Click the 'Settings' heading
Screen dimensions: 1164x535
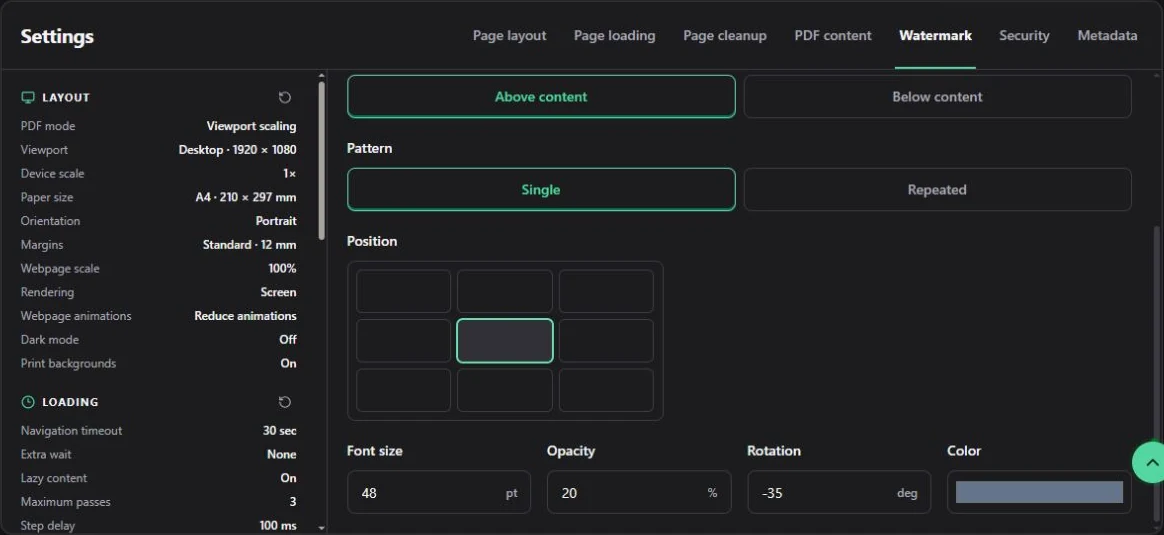(57, 36)
